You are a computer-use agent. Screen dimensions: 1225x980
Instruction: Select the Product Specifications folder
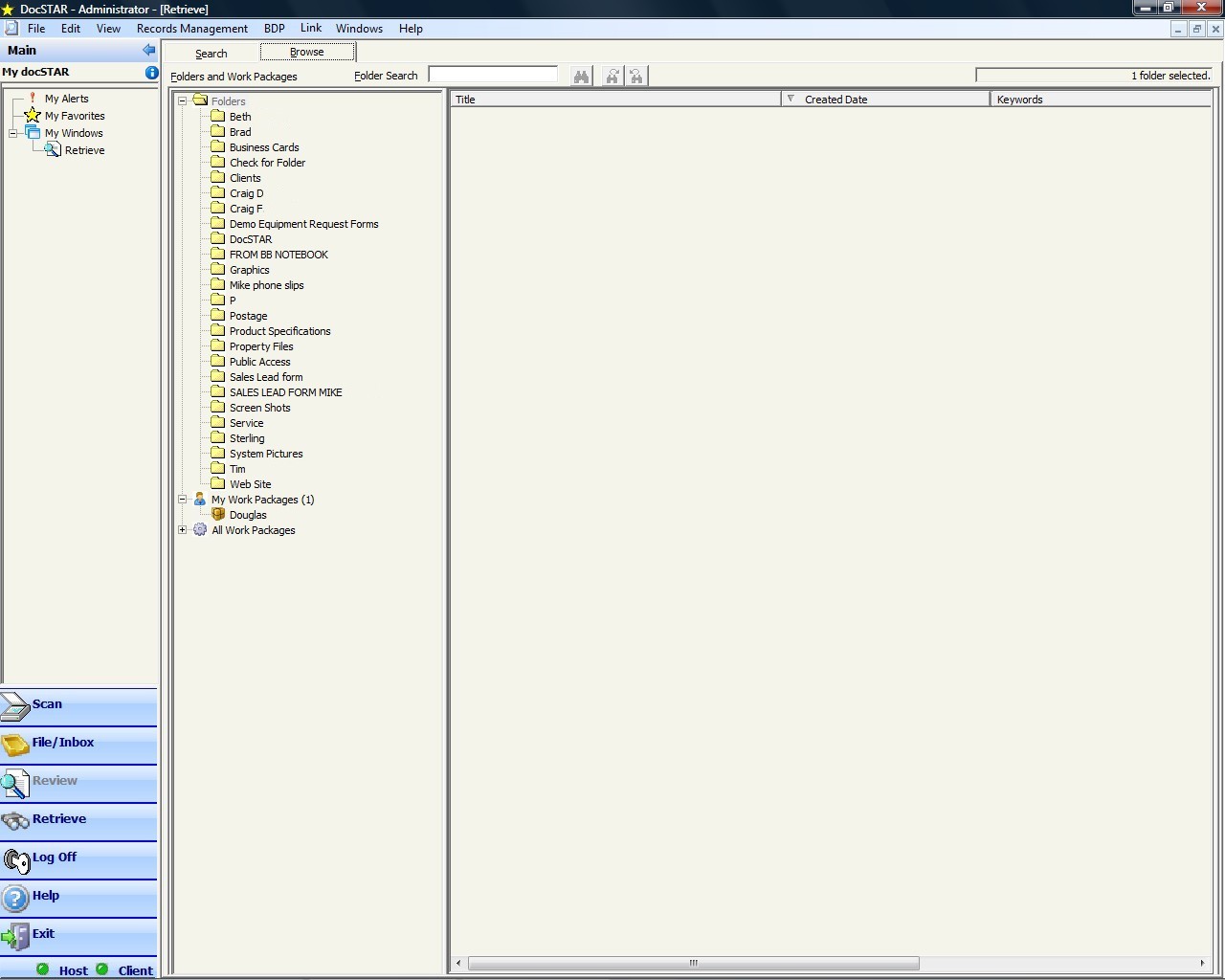click(x=279, y=331)
